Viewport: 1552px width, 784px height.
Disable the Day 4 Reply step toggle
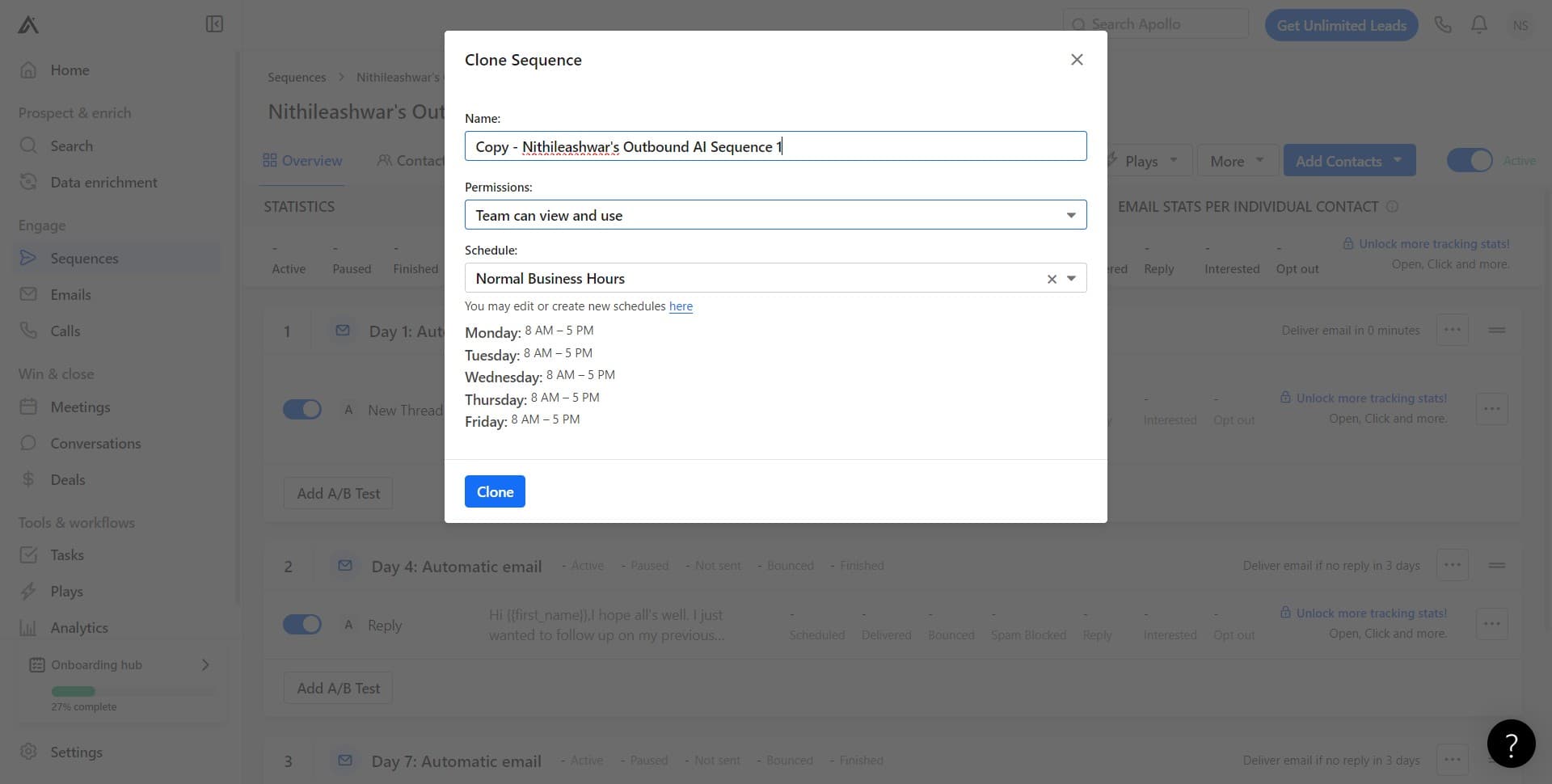point(302,624)
